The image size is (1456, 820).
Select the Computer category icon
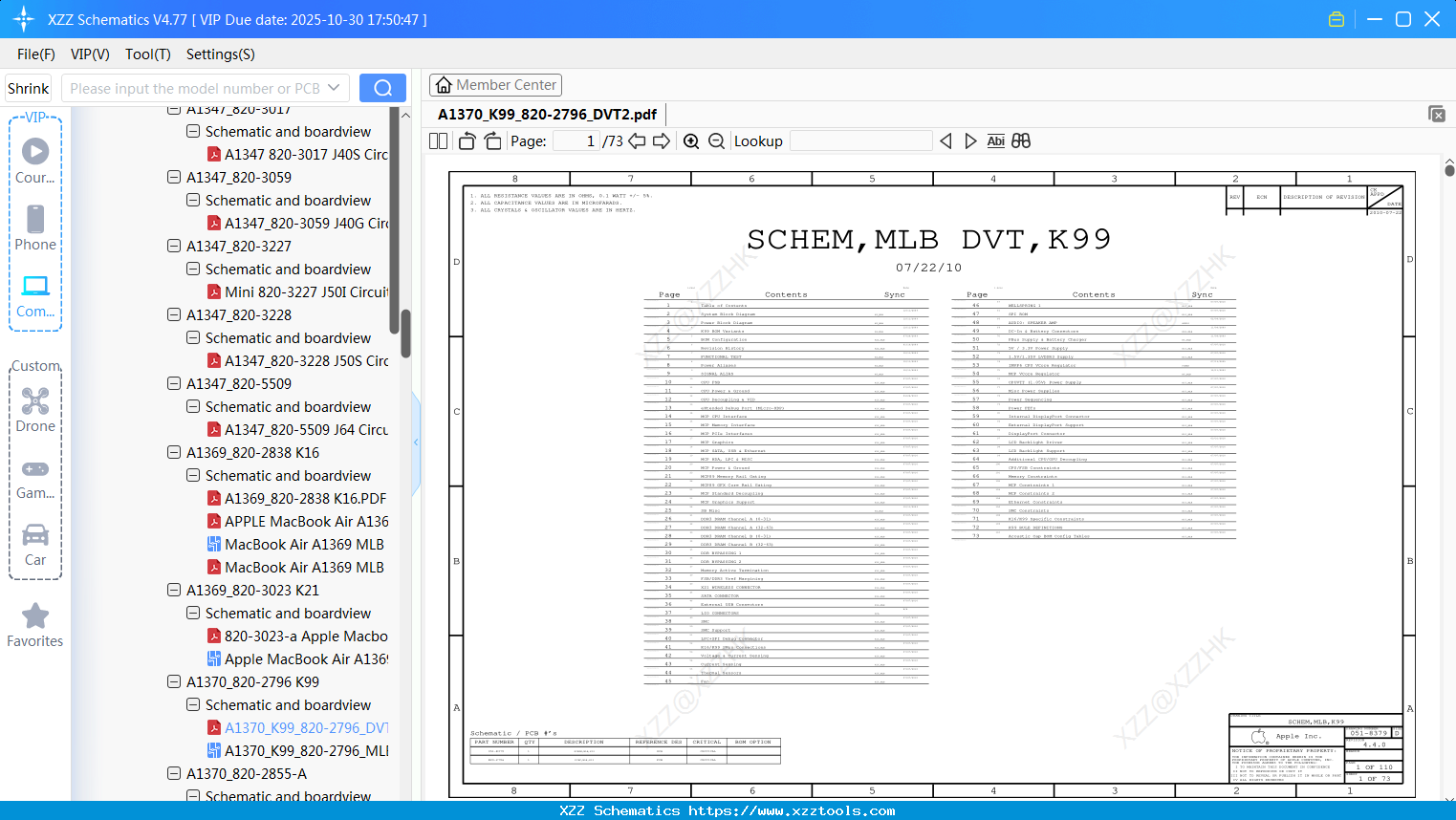[35, 295]
